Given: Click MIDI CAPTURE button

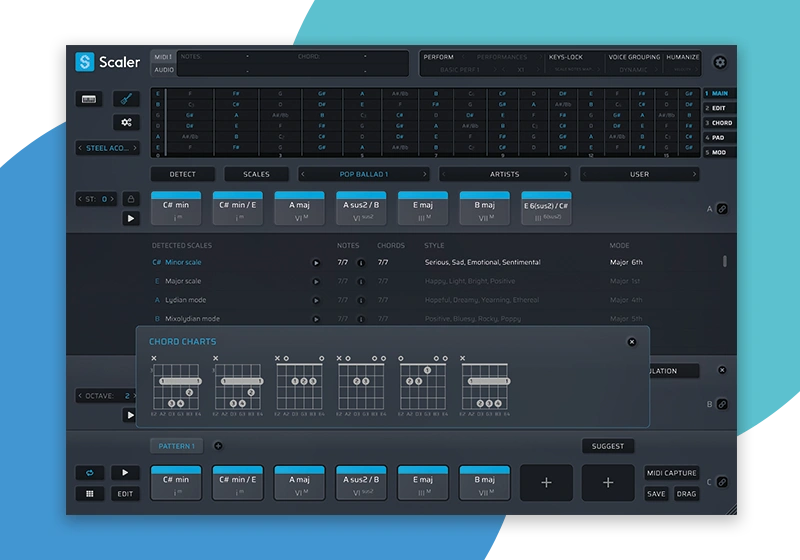Looking at the screenshot, I should [x=671, y=473].
